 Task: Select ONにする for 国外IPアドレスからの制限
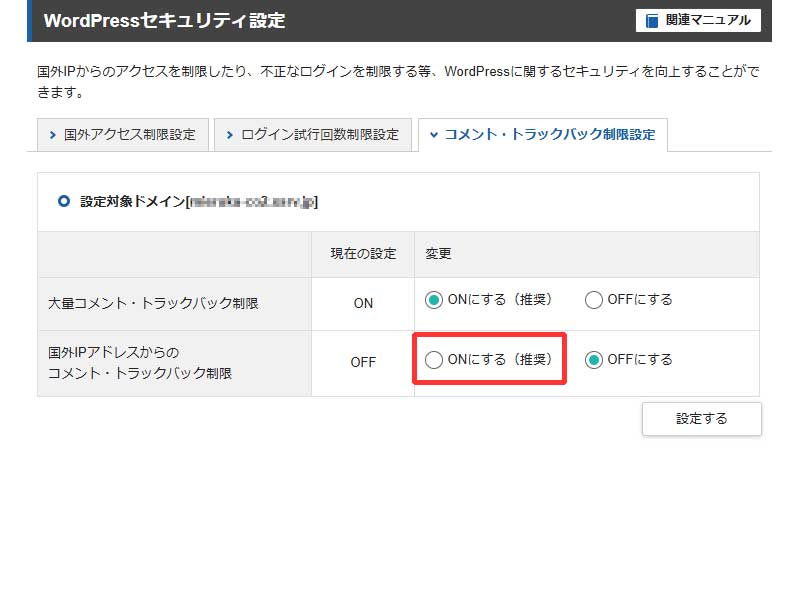(434, 360)
